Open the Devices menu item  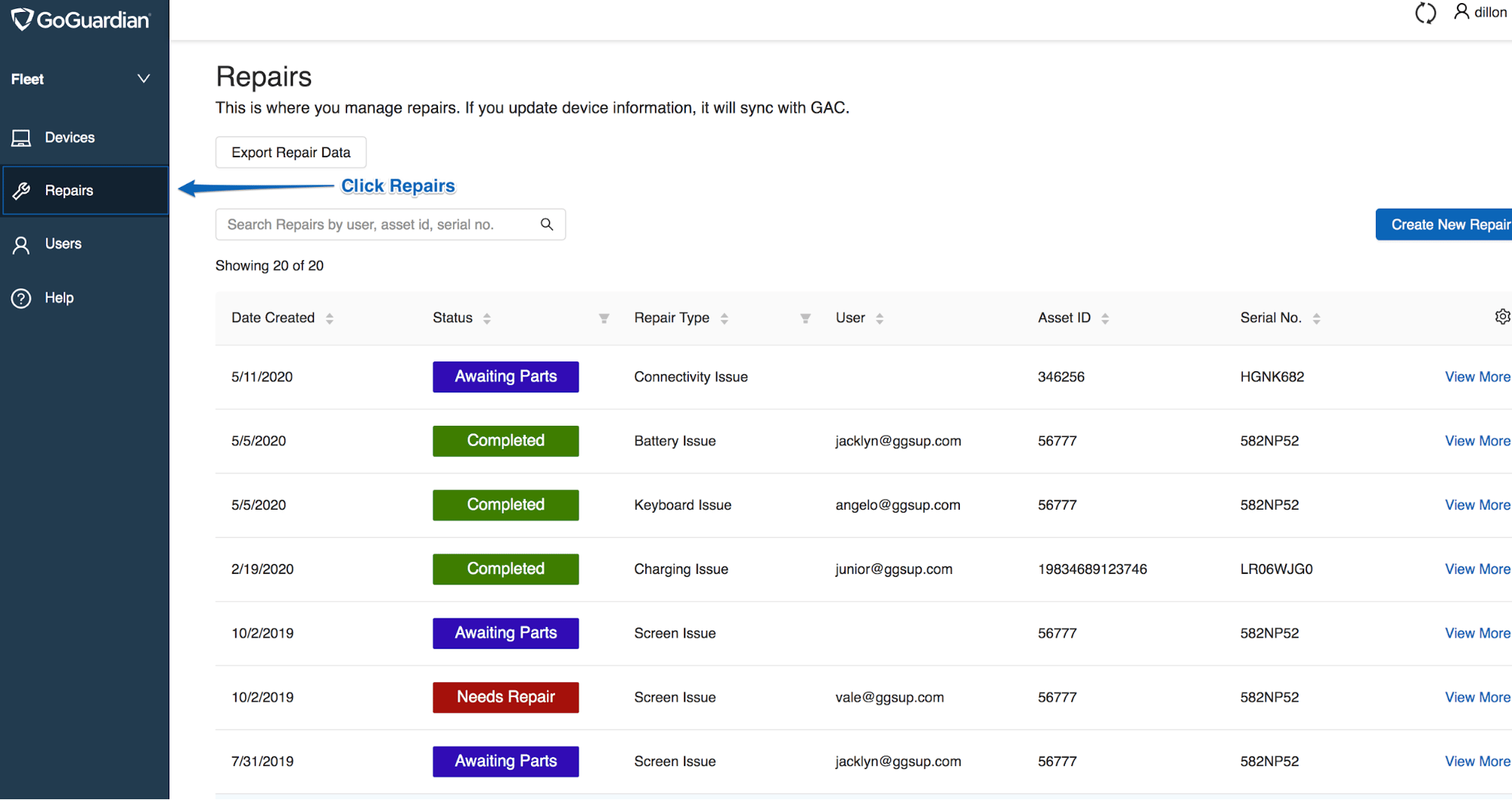[x=85, y=138]
